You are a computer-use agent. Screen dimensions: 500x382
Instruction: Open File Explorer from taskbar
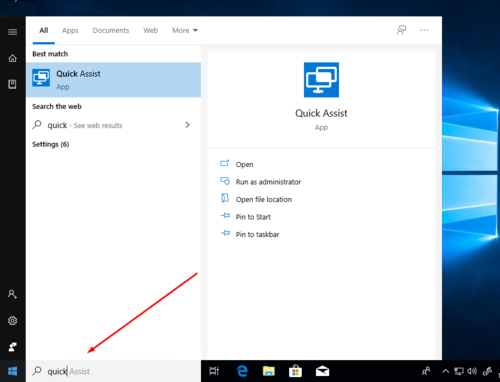point(269,371)
